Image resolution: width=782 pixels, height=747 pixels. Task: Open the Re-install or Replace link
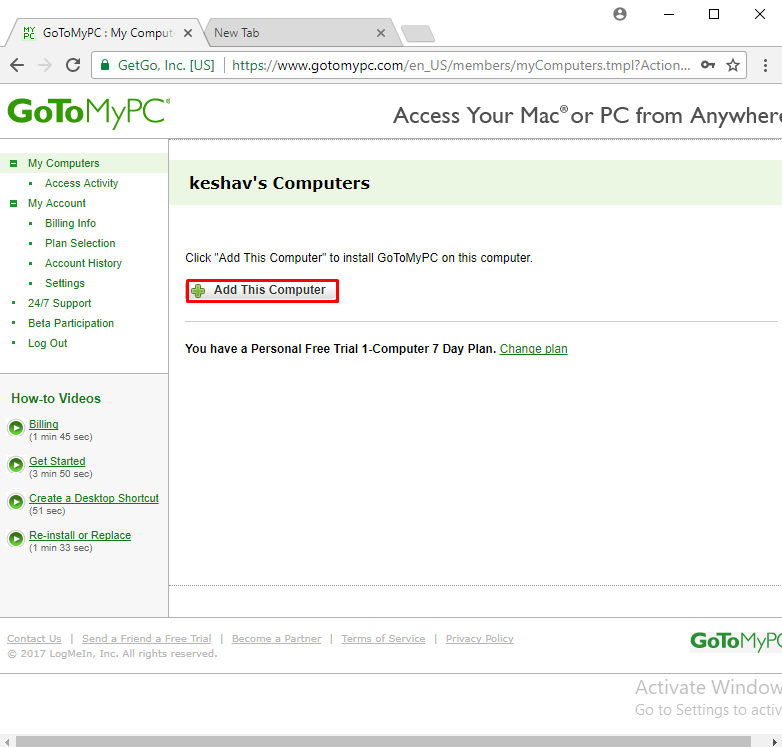pyautogui.click(x=80, y=535)
